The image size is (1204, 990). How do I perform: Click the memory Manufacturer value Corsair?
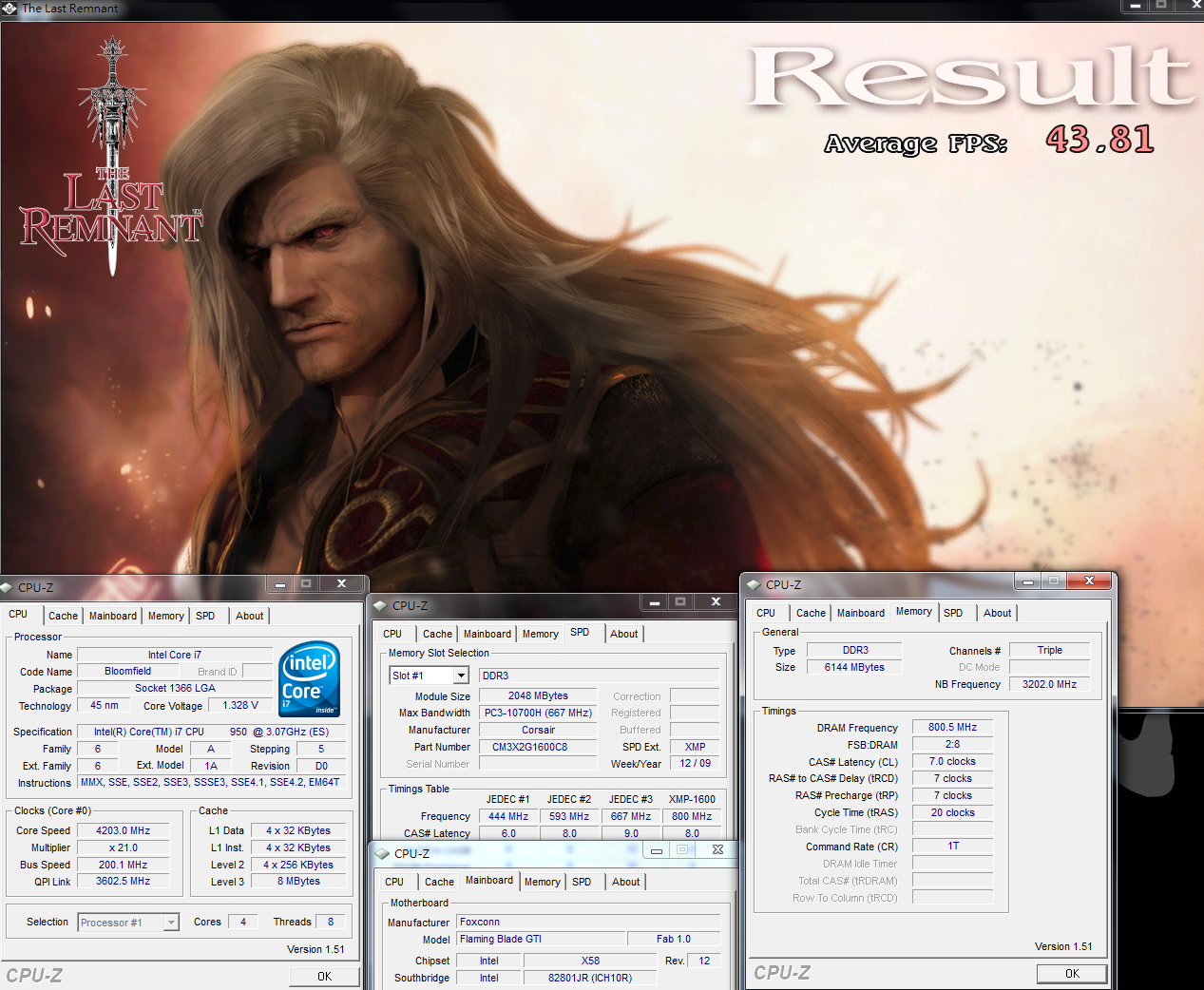click(538, 730)
